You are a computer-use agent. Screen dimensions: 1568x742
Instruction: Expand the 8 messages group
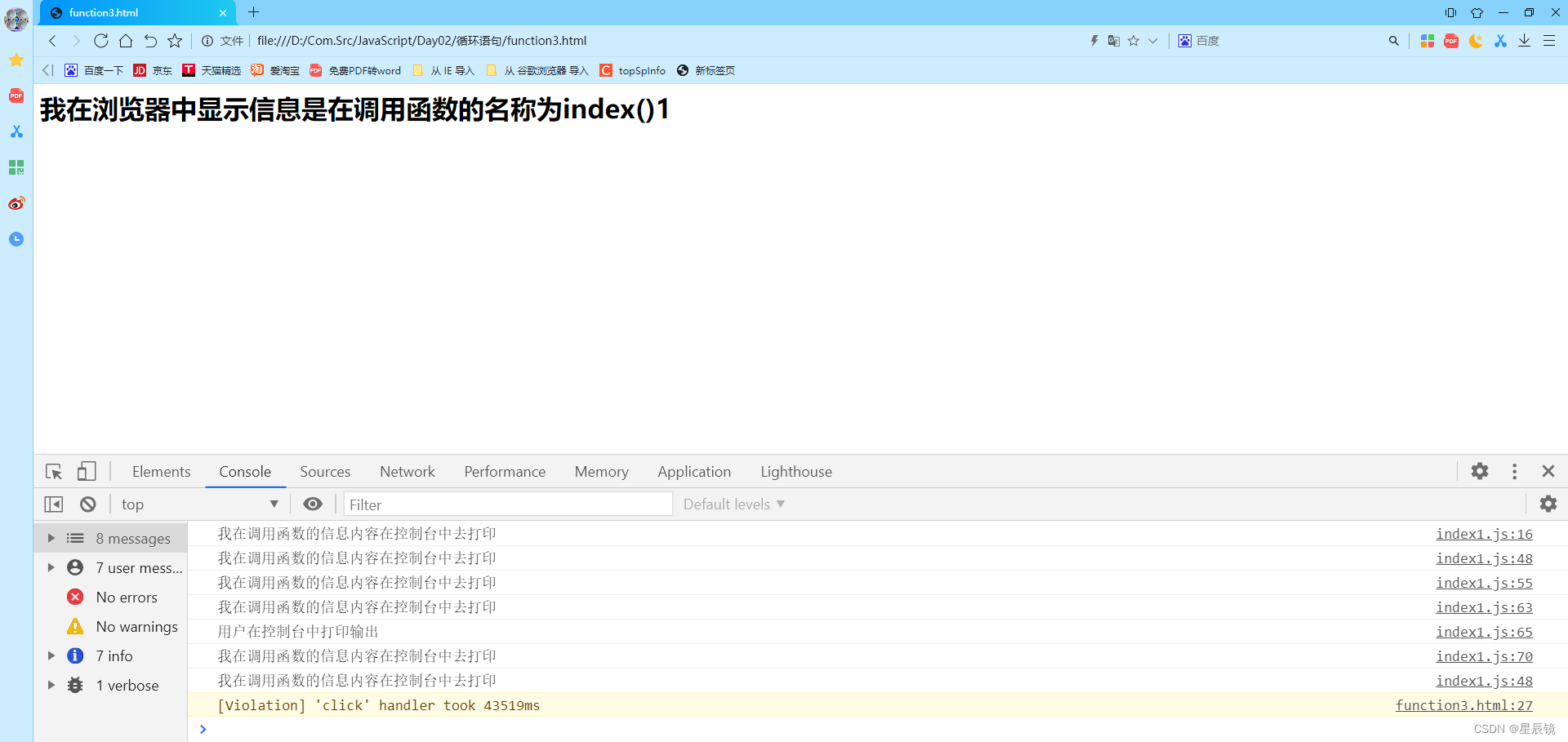coord(51,538)
